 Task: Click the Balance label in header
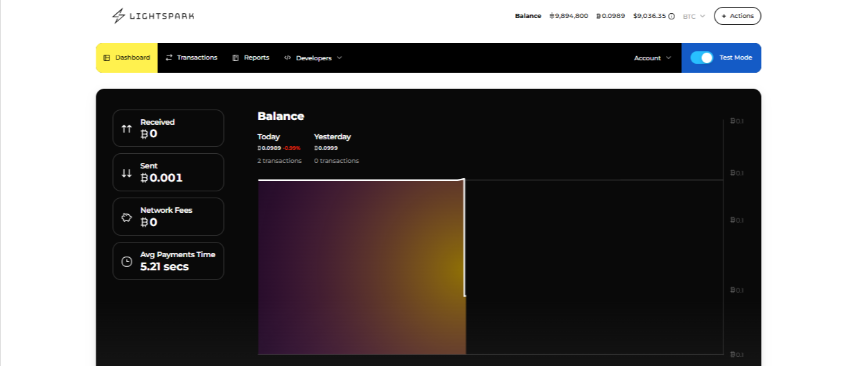528,16
